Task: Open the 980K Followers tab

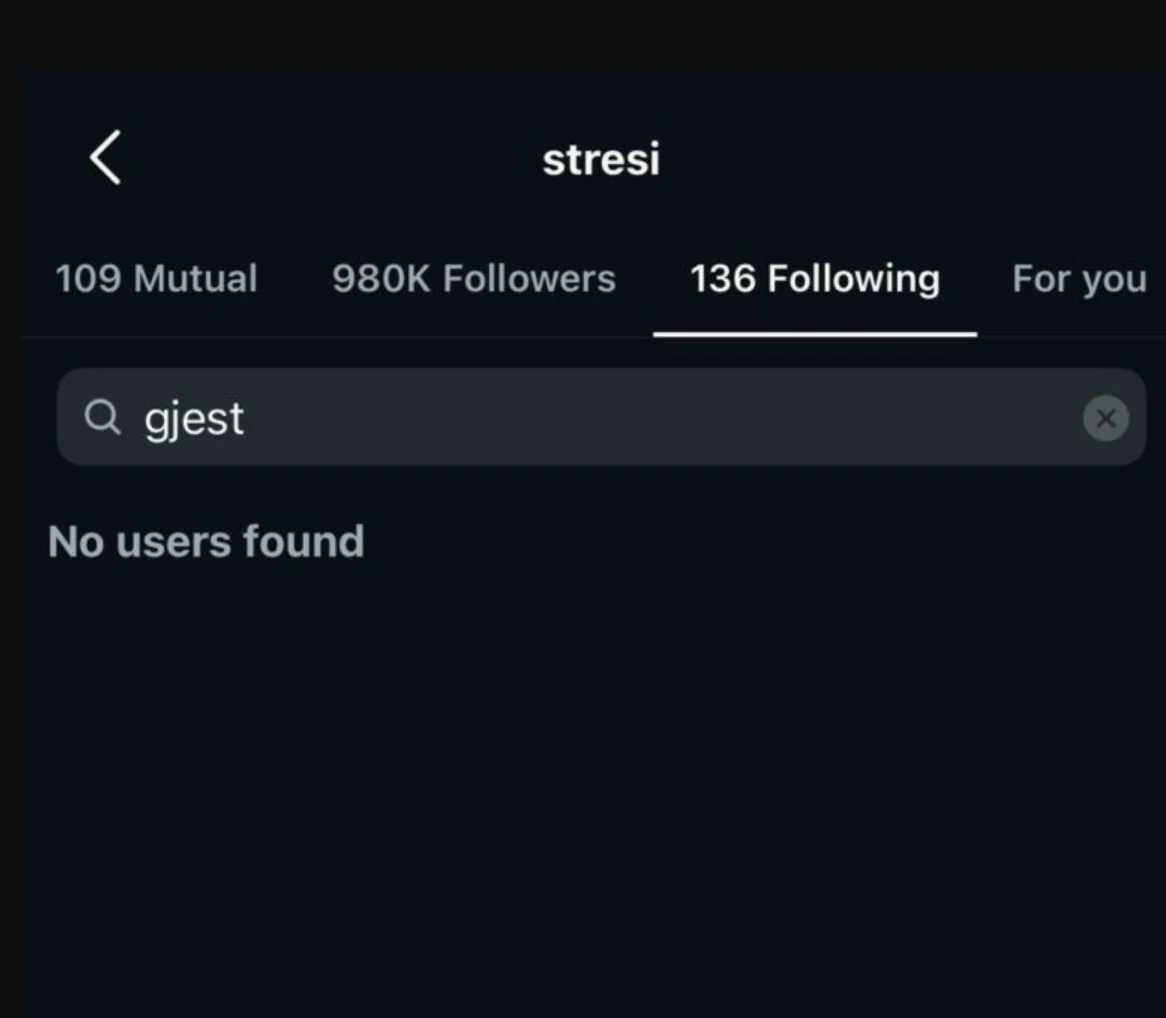Action: pos(474,279)
